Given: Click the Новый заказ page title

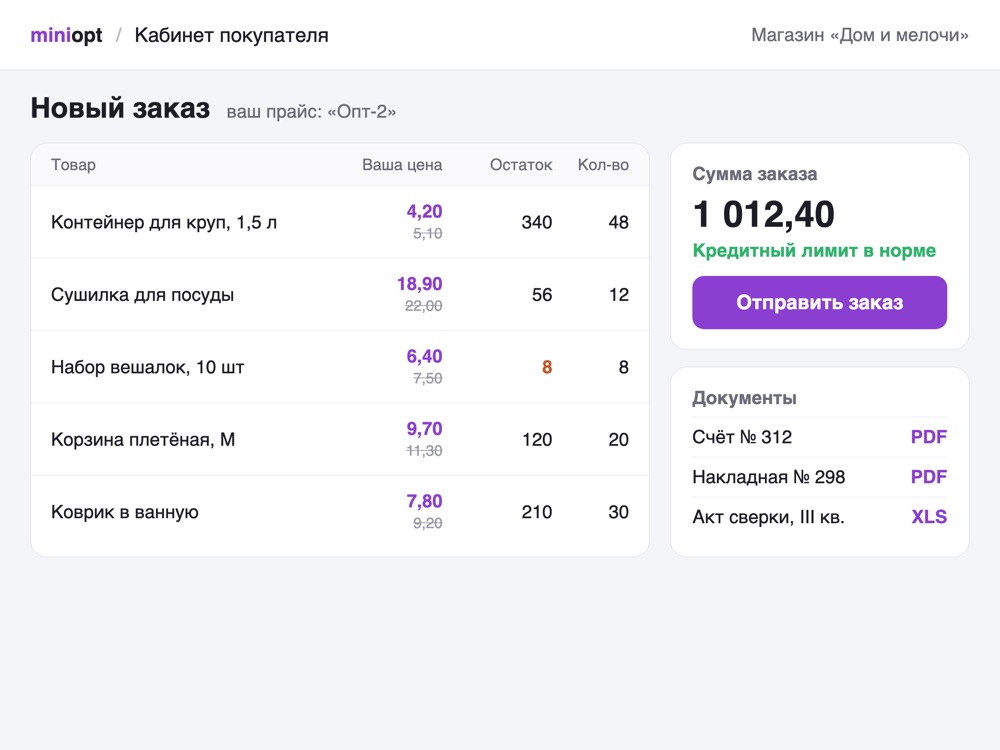Looking at the screenshot, I should [x=120, y=108].
